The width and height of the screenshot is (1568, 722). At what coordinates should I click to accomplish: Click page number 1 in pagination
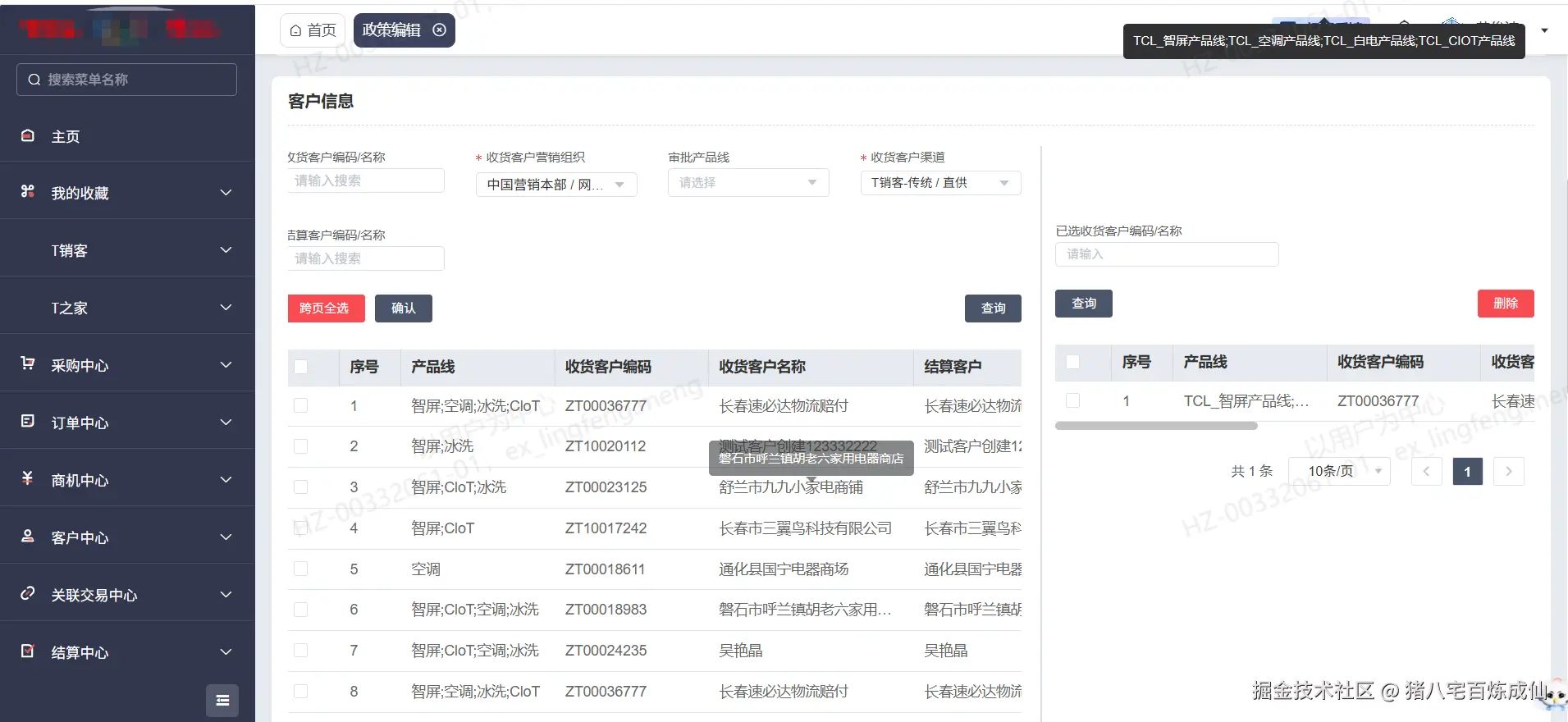click(1467, 471)
